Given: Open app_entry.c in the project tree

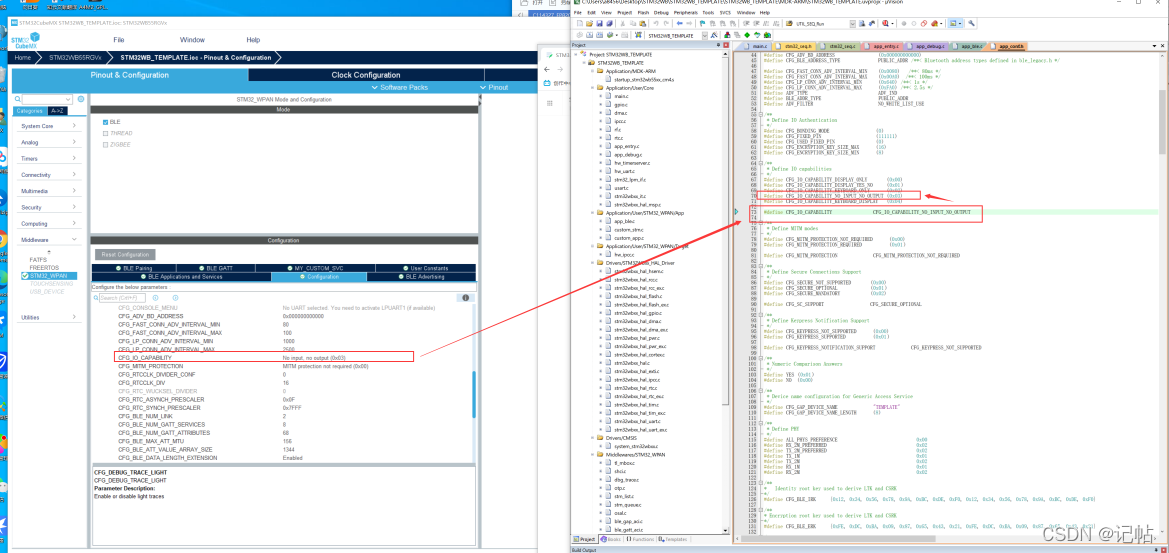Looking at the screenshot, I should 625,146.
